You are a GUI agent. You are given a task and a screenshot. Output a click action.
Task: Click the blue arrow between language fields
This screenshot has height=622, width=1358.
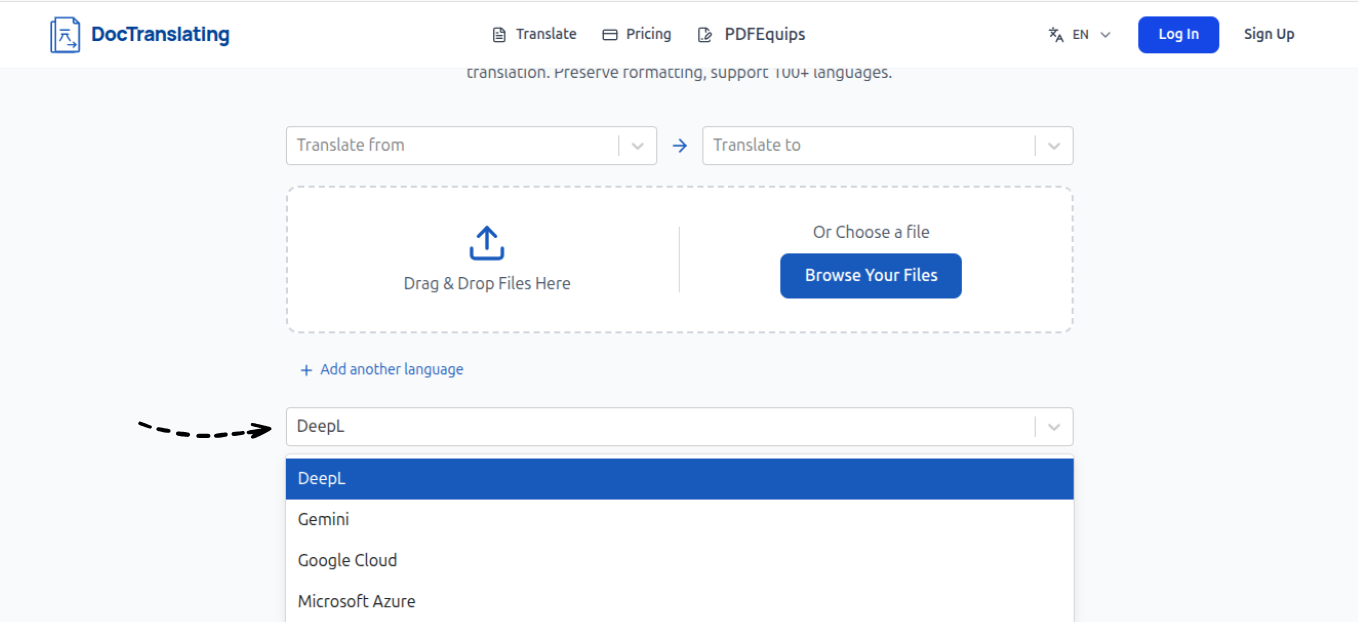pos(680,146)
